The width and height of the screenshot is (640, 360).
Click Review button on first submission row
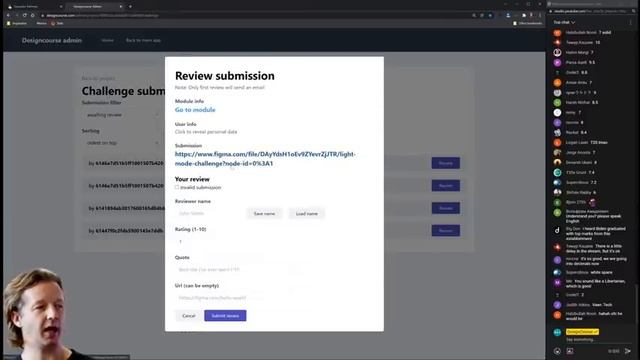click(x=446, y=163)
